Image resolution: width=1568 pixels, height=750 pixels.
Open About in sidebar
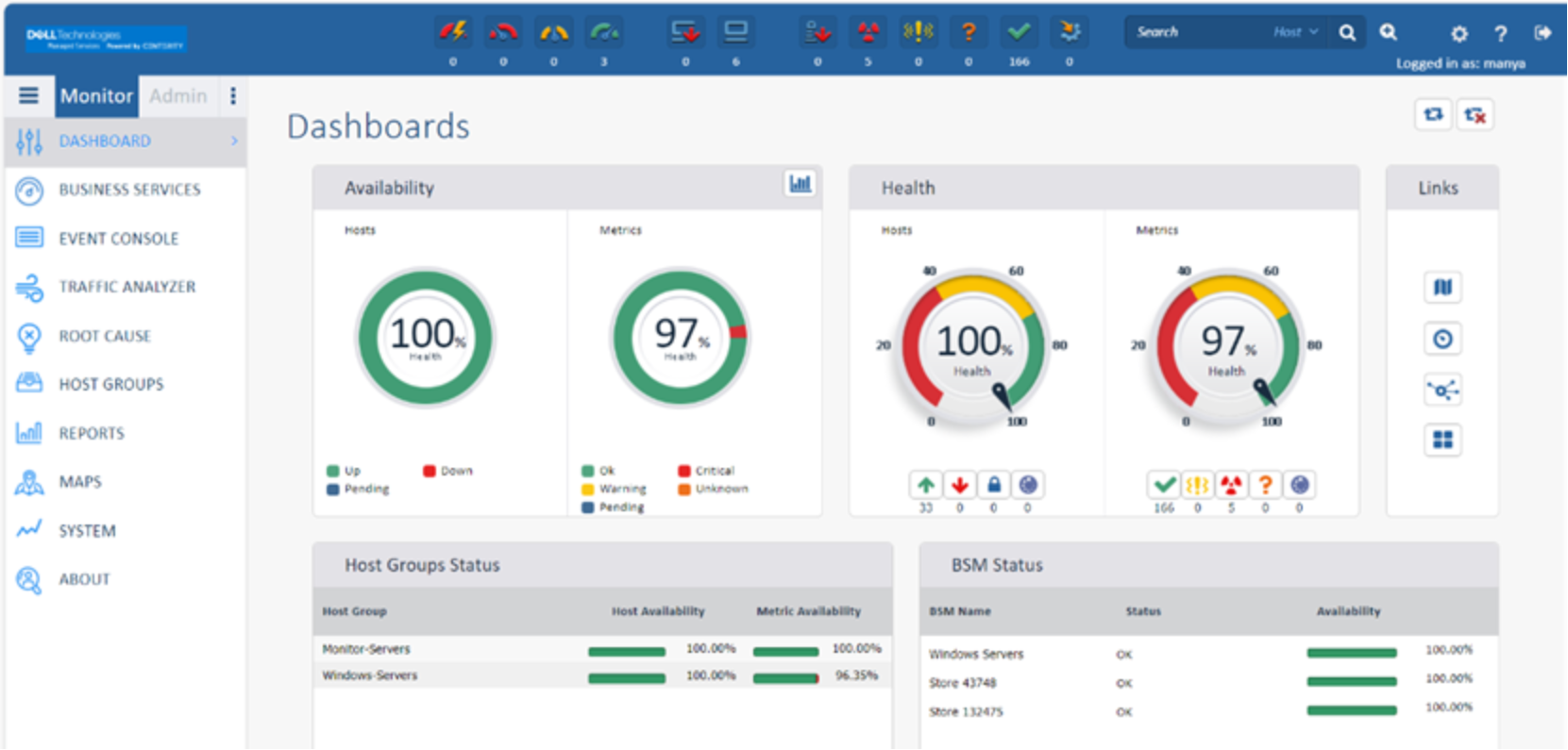click(x=126, y=579)
